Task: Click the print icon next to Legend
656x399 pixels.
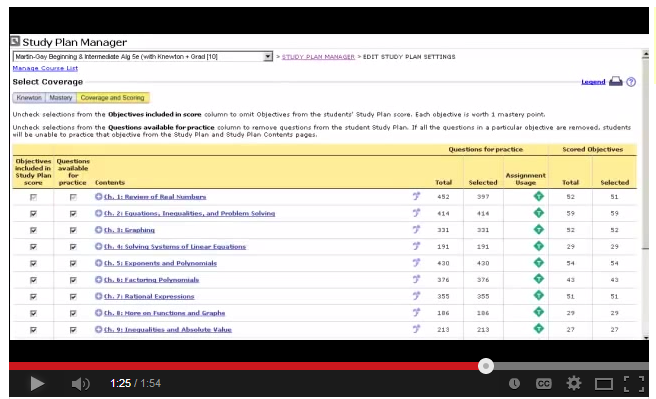Action: (x=615, y=82)
